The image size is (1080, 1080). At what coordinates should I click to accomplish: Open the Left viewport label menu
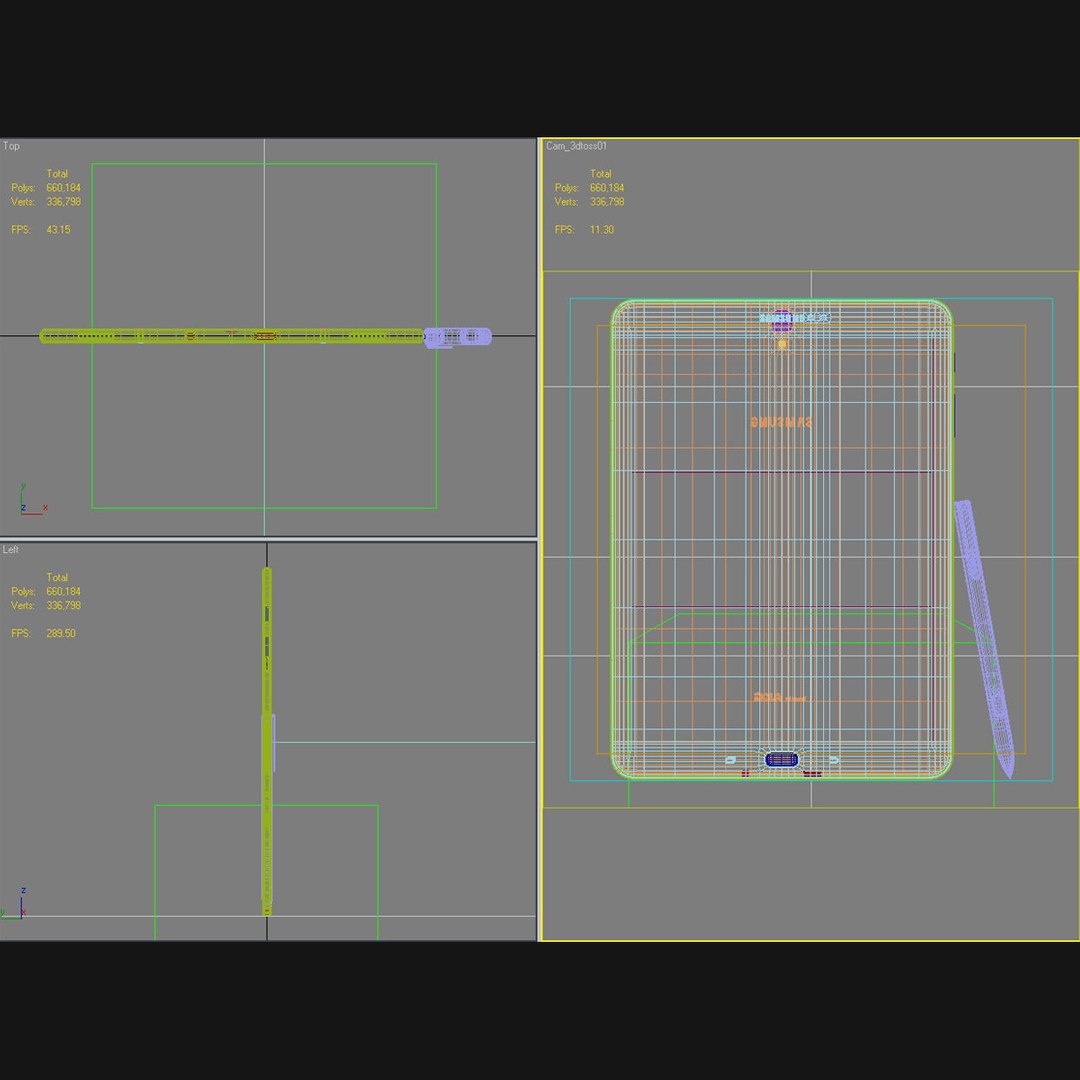click(x=10, y=550)
